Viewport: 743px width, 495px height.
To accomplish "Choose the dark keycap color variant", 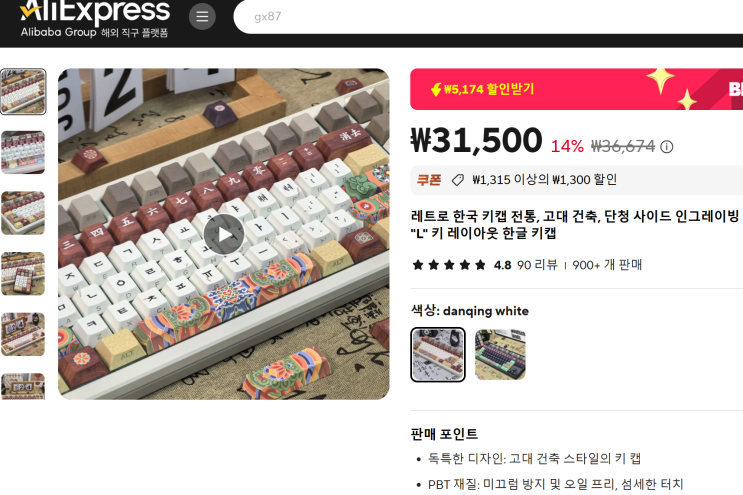I will [500, 354].
